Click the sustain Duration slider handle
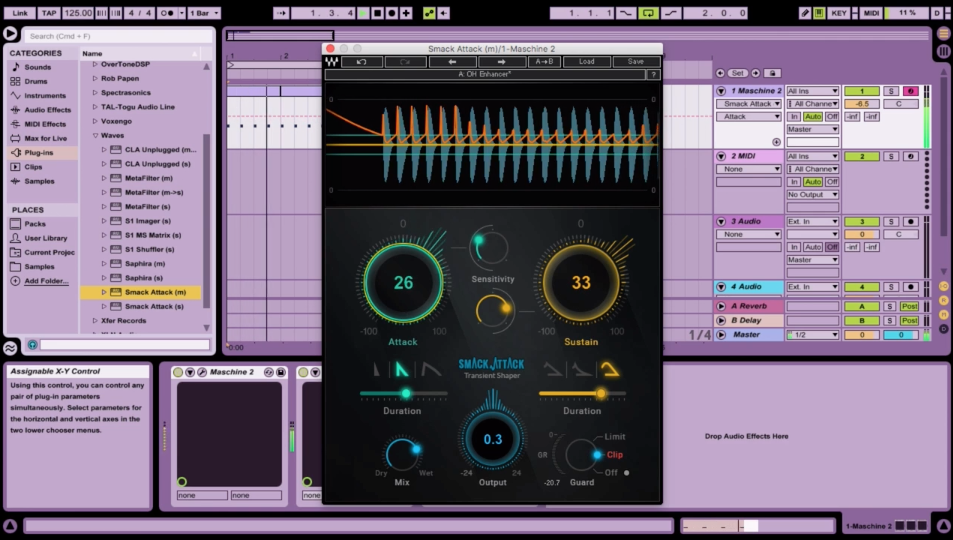Screen dimensions: 953x540 click(600, 393)
